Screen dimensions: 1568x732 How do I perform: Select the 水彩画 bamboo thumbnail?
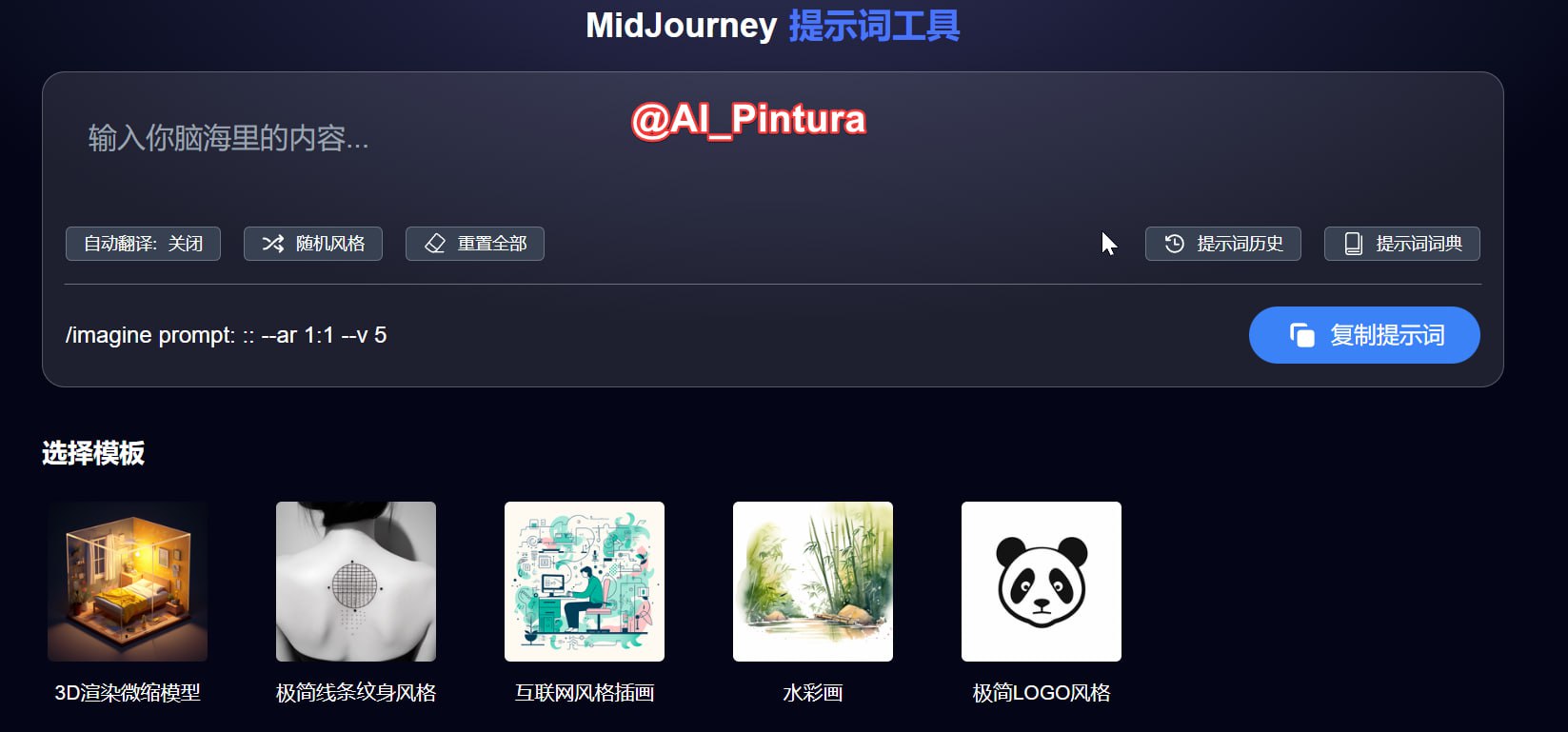[x=813, y=582]
